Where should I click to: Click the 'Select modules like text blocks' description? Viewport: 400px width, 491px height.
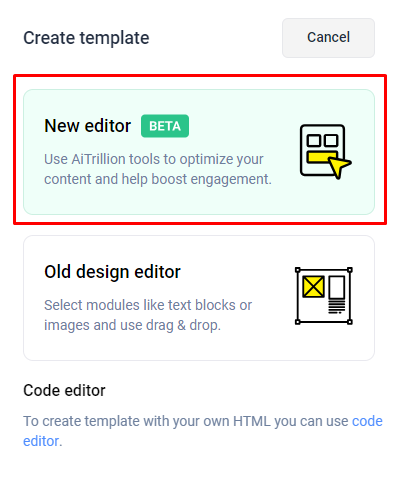pyautogui.click(x=148, y=315)
